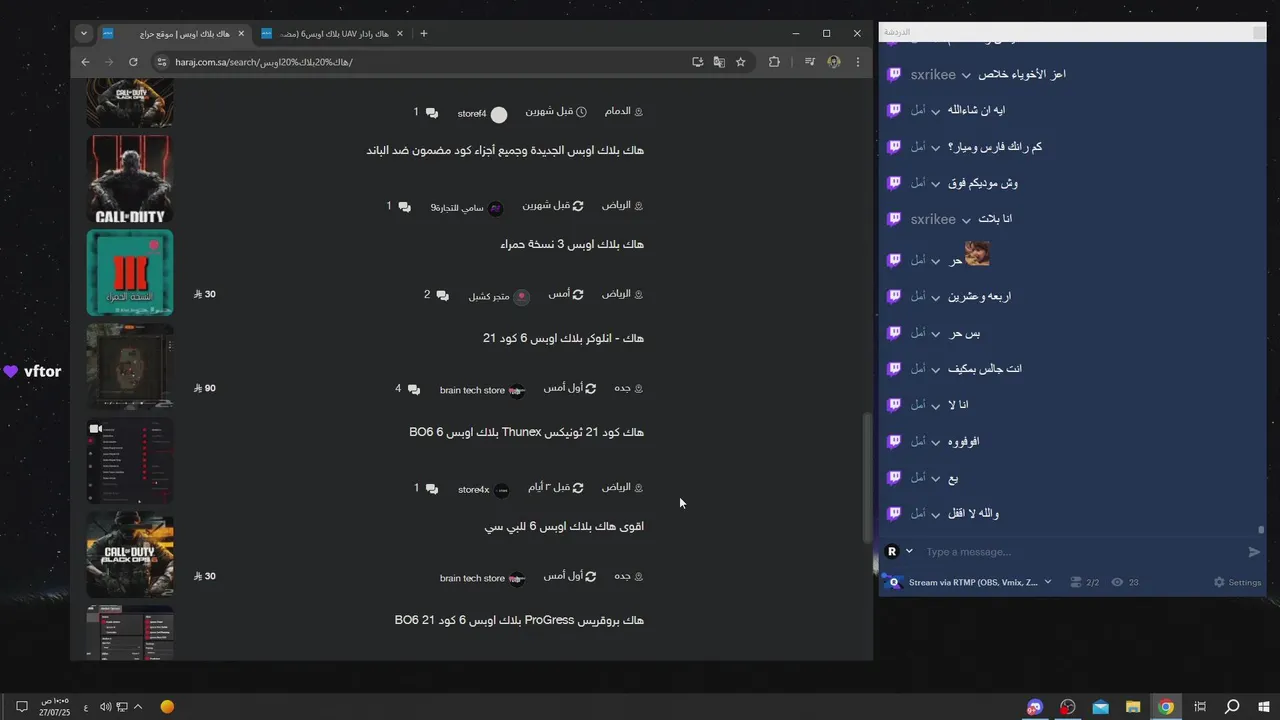Select the 'هاك بلاك اوبس | موقع حراج' tab
Screen dimensions: 1280x720
[x=174, y=33]
